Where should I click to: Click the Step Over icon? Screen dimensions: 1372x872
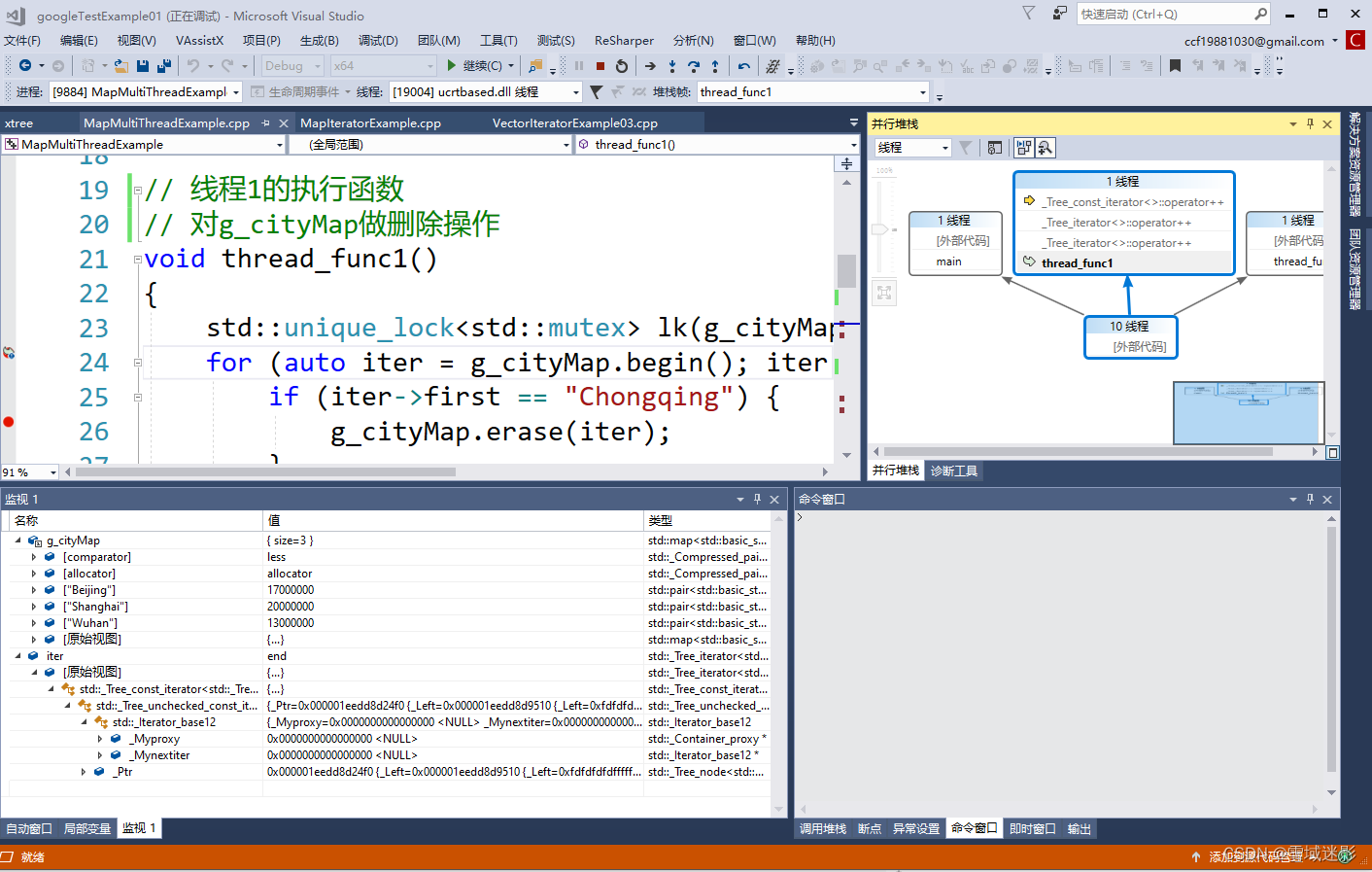click(x=694, y=66)
